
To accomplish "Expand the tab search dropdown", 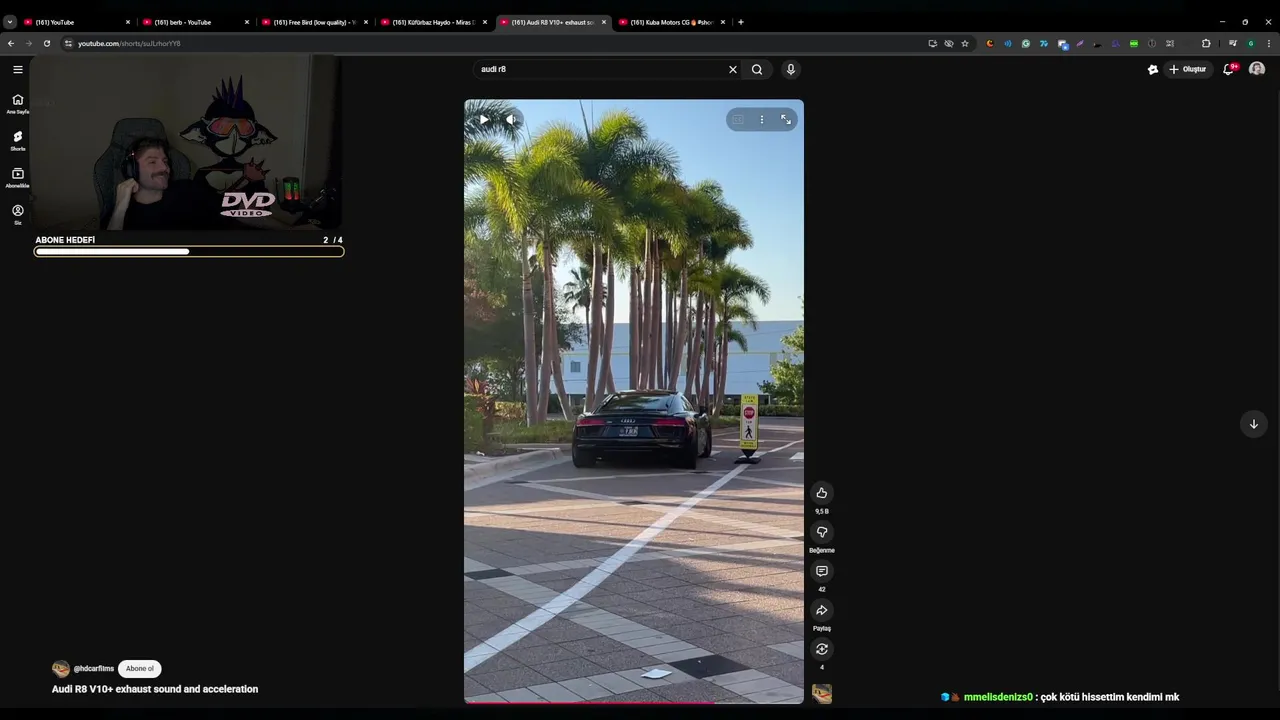I will 10,22.
